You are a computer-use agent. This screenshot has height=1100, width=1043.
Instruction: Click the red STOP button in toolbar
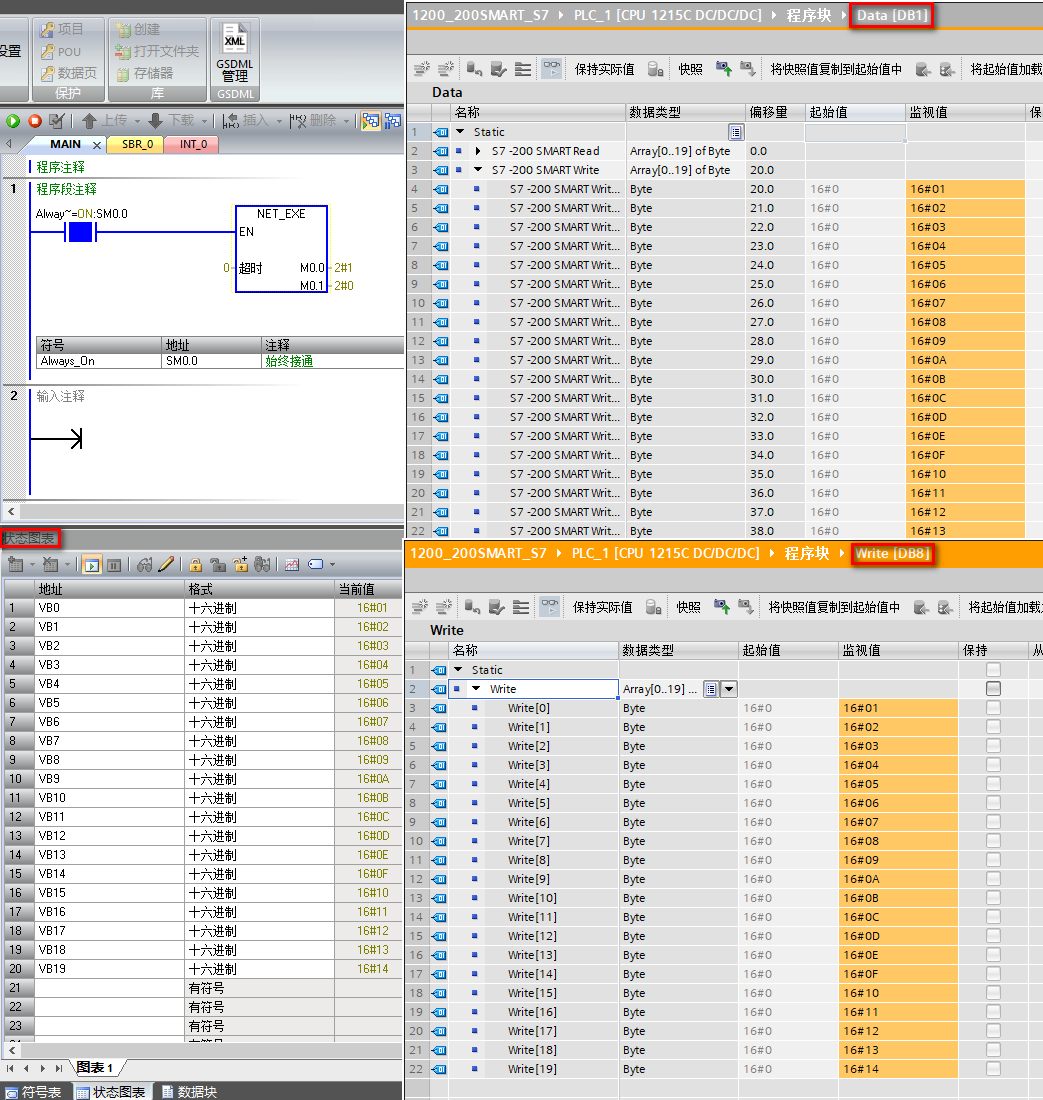point(35,121)
